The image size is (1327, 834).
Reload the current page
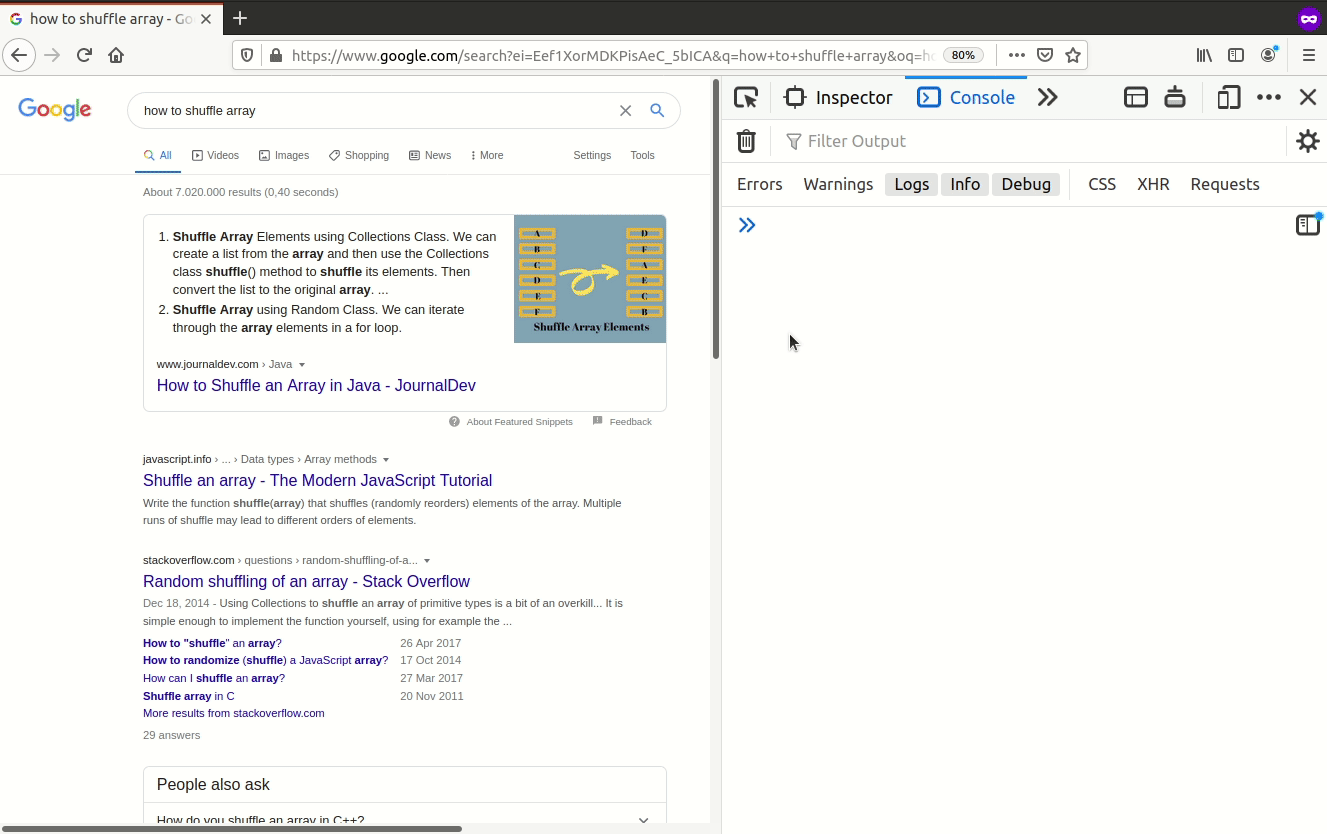(85, 56)
